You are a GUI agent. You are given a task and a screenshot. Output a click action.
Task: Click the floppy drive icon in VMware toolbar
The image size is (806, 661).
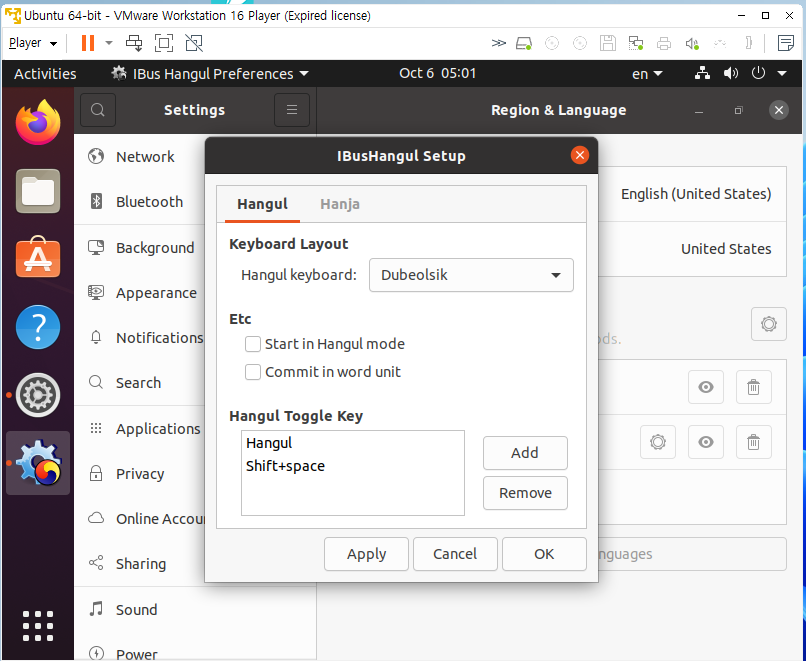click(x=608, y=44)
